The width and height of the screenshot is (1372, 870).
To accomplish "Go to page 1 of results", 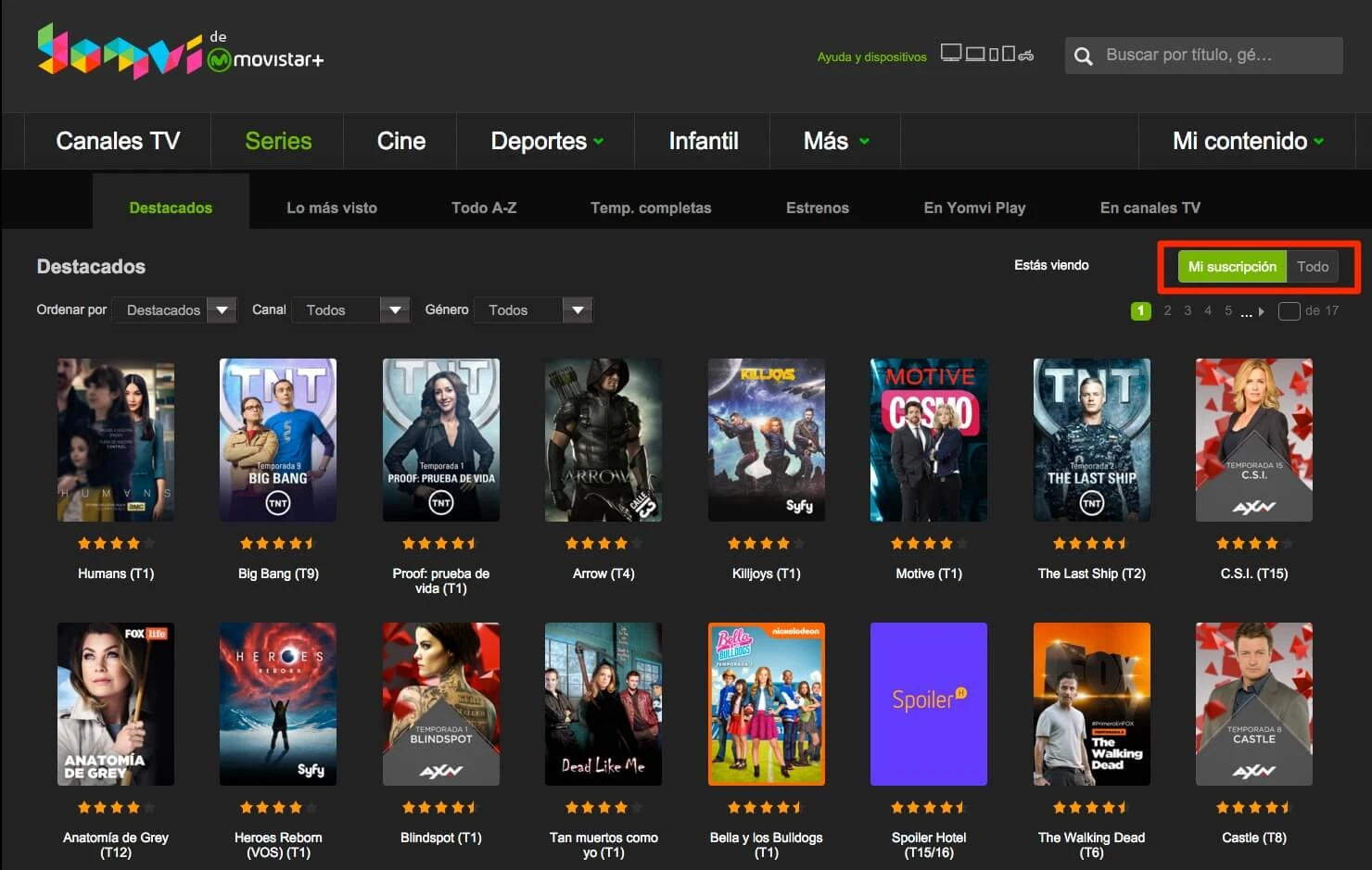I will pyautogui.click(x=1141, y=311).
